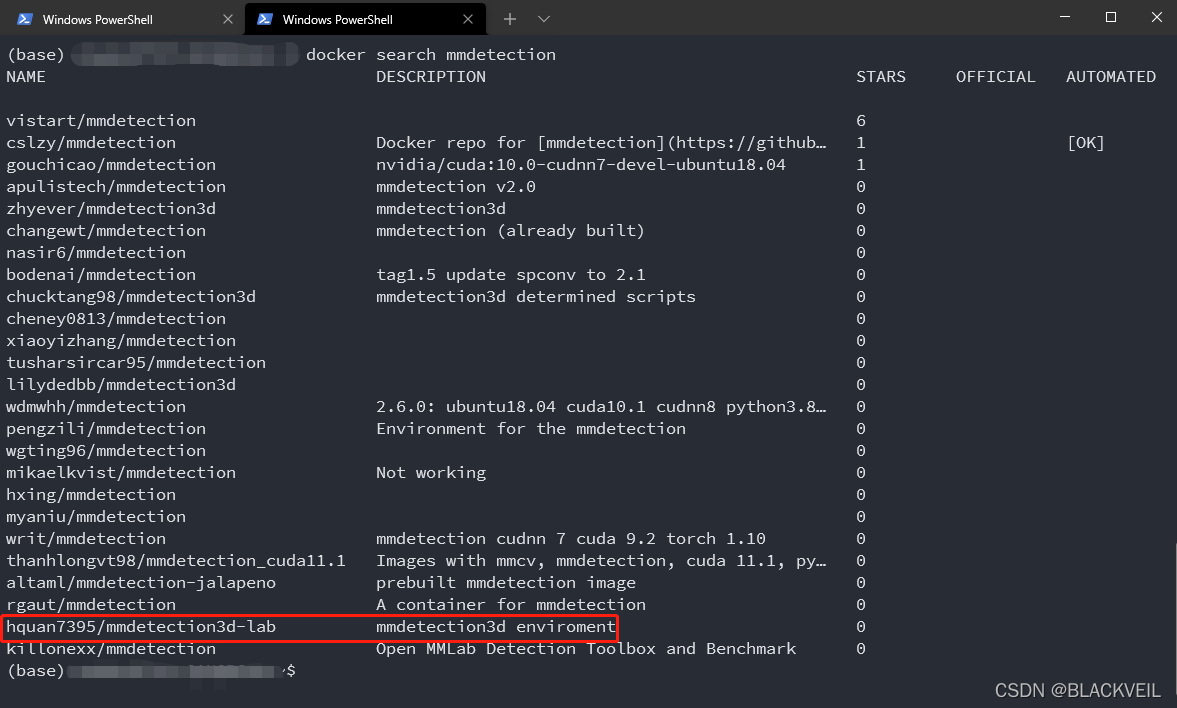Click the AUTOMATED column header text
This screenshot has height=708, width=1177.
[x=1111, y=77]
